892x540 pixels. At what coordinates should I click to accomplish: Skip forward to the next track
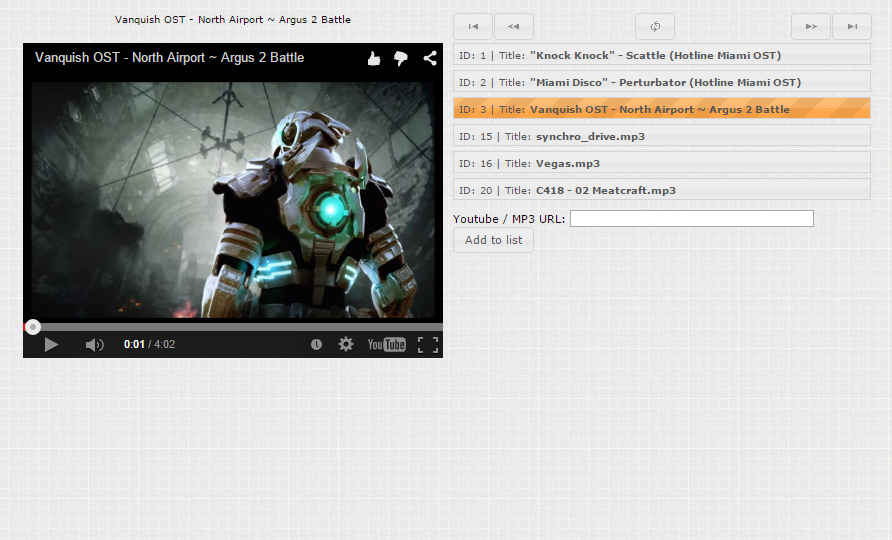pyautogui.click(x=811, y=26)
